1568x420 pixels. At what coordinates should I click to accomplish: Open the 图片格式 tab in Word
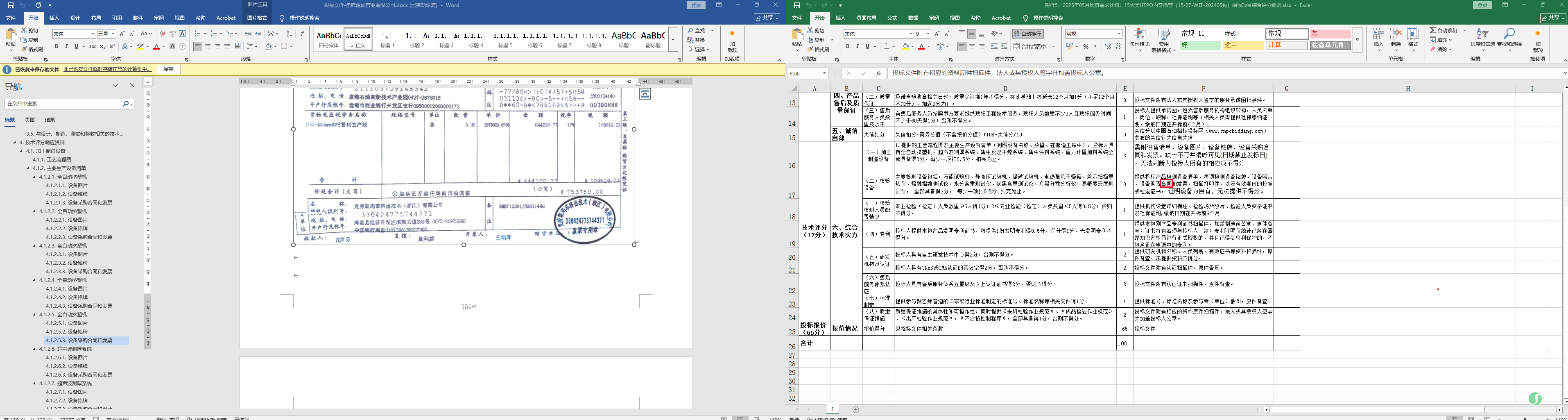pyautogui.click(x=258, y=18)
